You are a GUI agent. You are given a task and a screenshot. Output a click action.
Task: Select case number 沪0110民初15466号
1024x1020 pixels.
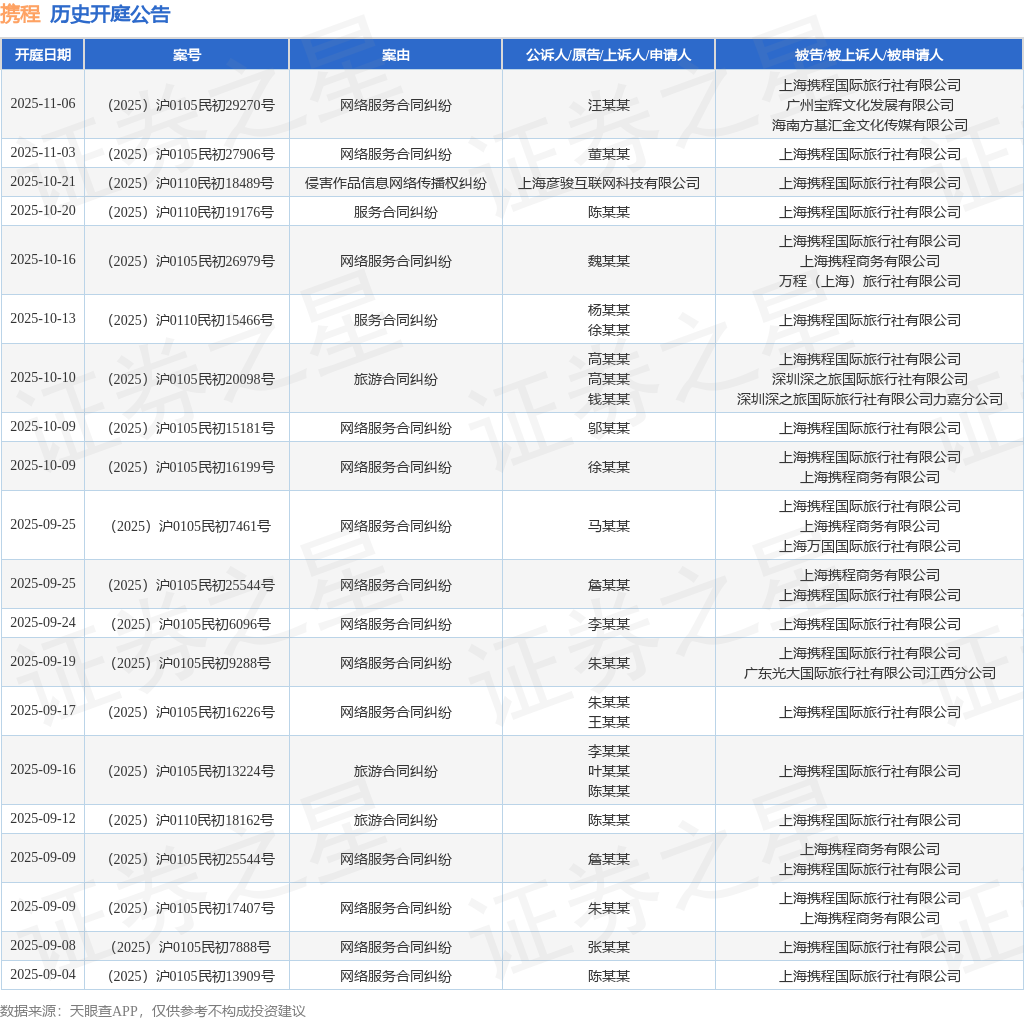[x=191, y=320]
